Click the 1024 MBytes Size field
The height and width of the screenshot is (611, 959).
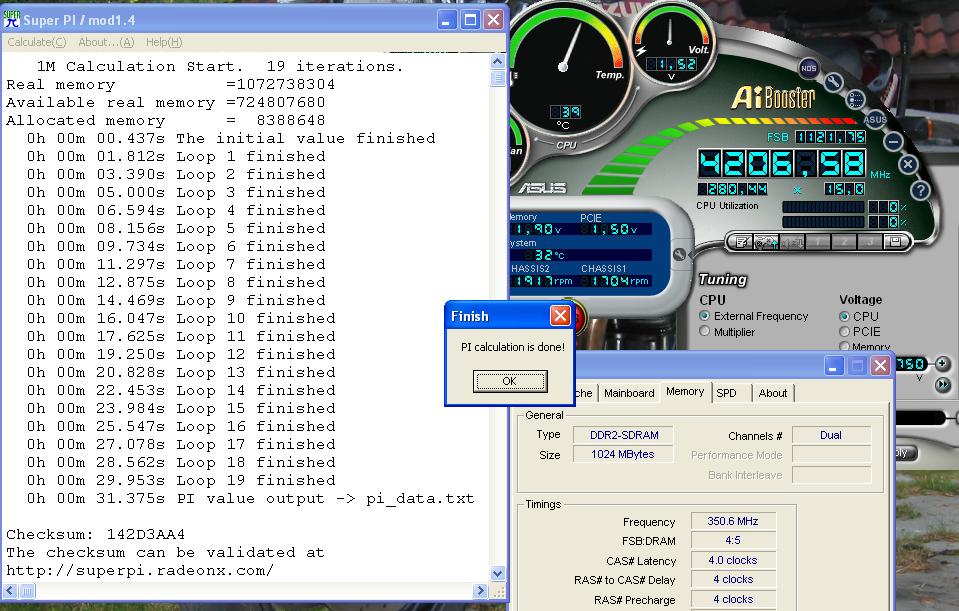[623, 454]
